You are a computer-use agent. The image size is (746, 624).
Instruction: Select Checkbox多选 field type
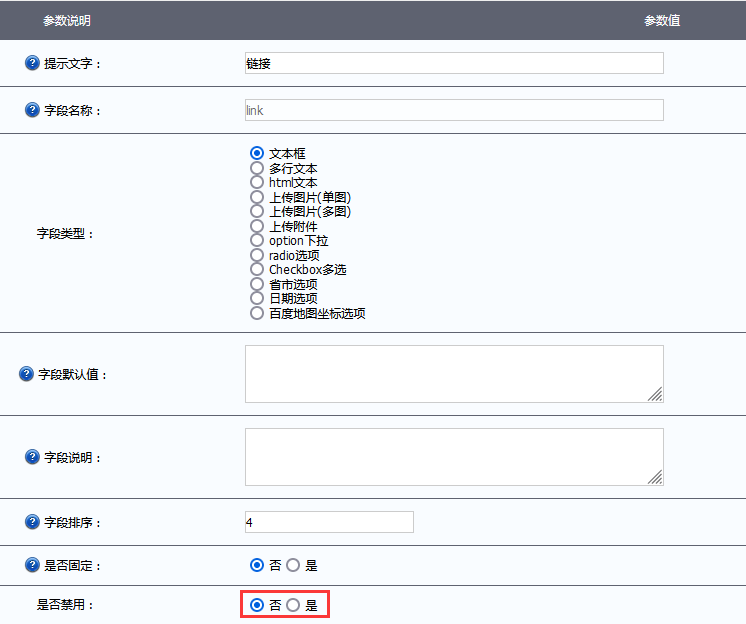(257, 270)
